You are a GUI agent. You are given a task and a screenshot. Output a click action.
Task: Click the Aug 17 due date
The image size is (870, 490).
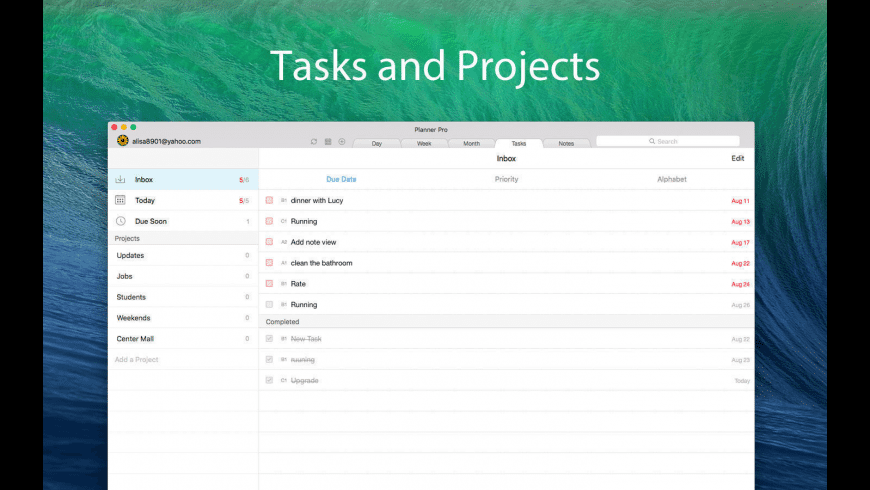tap(740, 243)
